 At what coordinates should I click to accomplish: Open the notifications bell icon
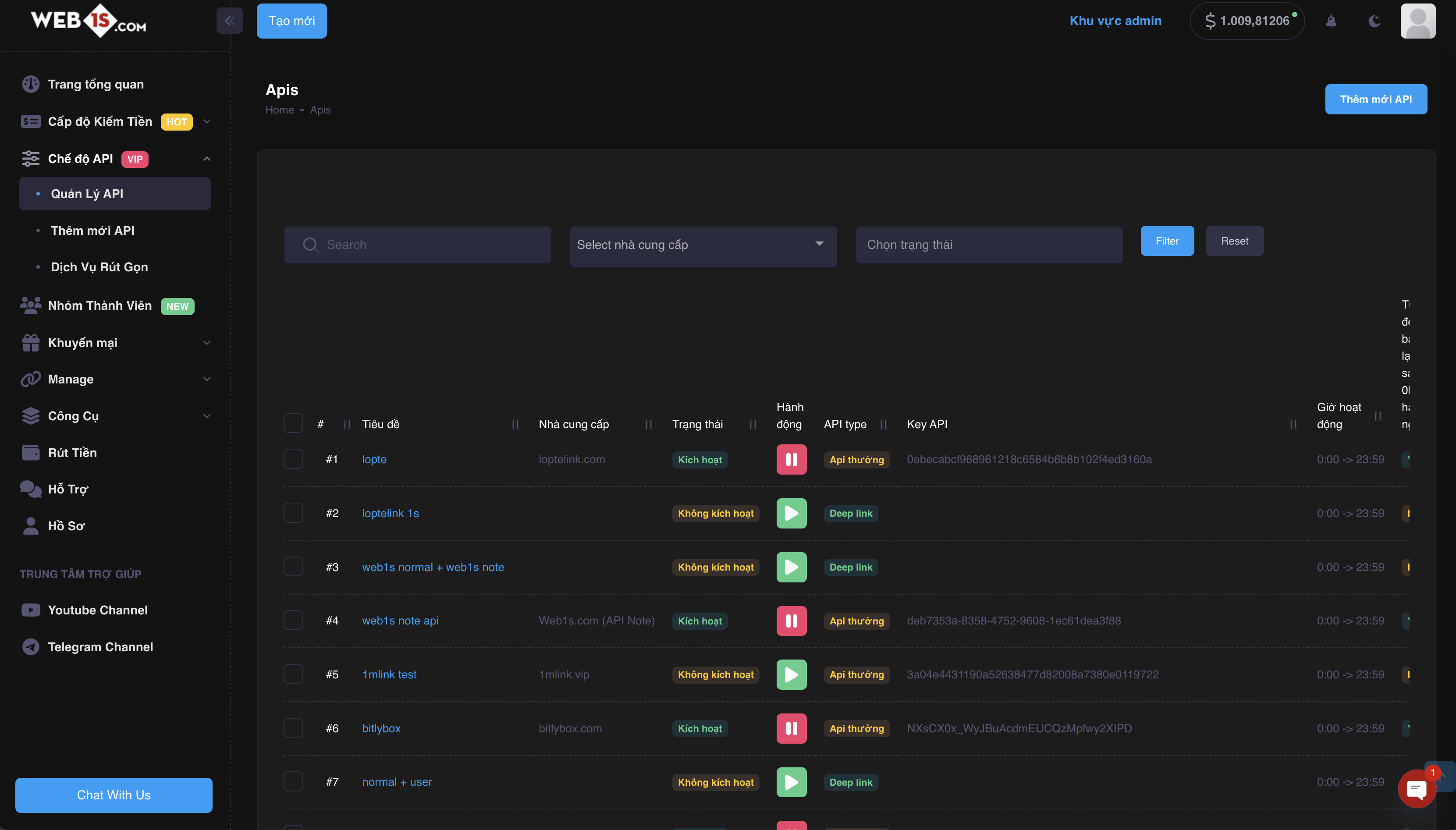pyautogui.click(x=1331, y=21)
